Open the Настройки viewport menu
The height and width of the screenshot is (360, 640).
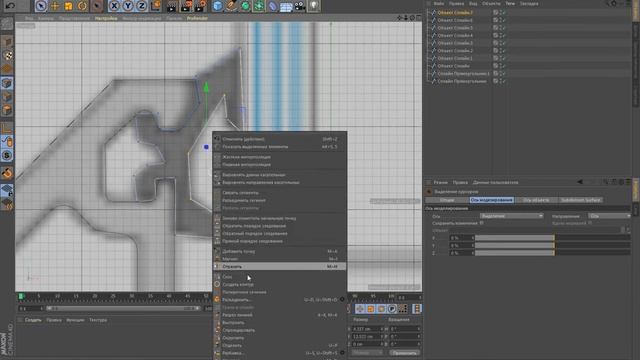(x=106, y=18)
